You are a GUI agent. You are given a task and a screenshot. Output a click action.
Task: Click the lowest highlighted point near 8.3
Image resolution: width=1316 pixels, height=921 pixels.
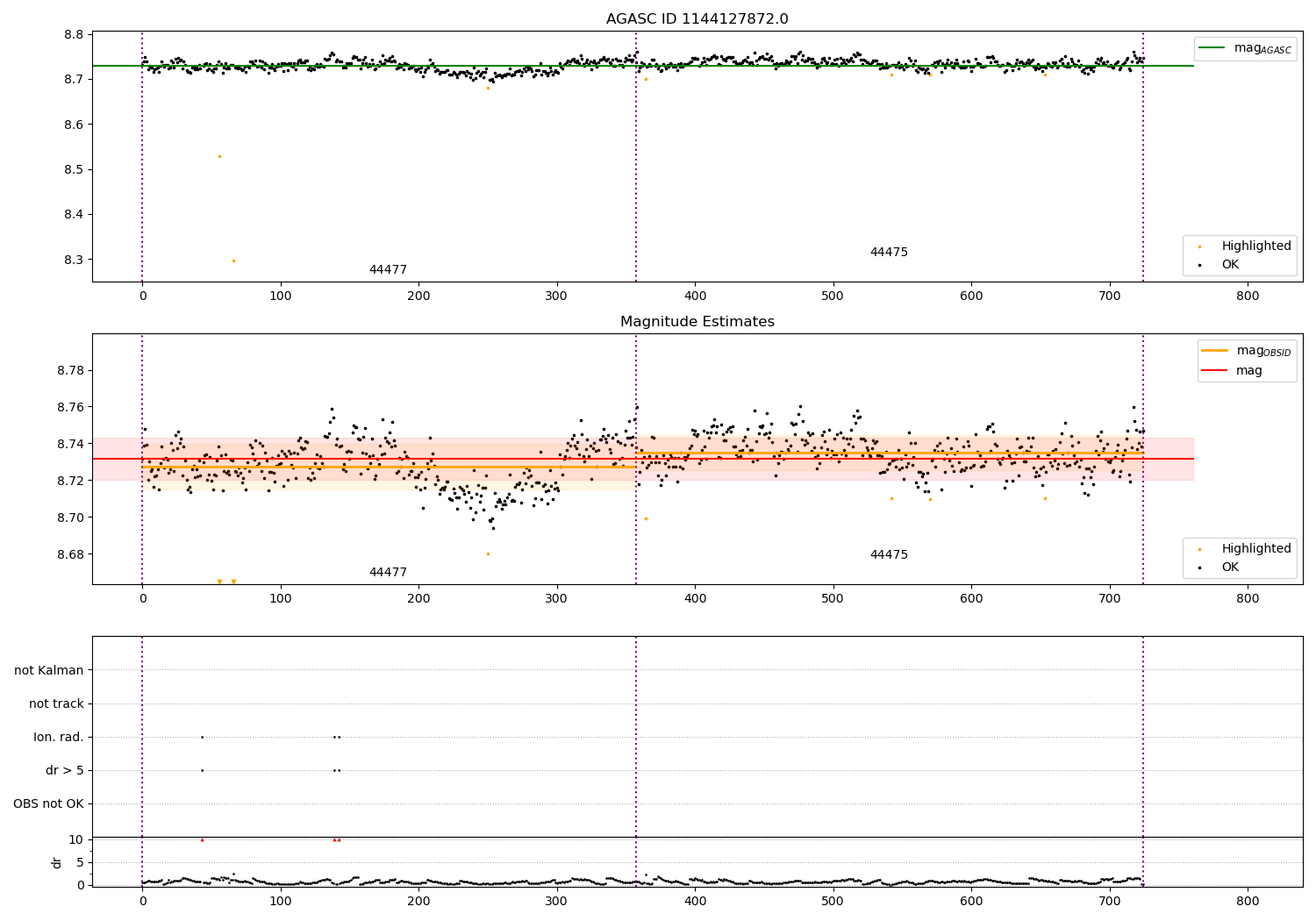tap(233, 261)
